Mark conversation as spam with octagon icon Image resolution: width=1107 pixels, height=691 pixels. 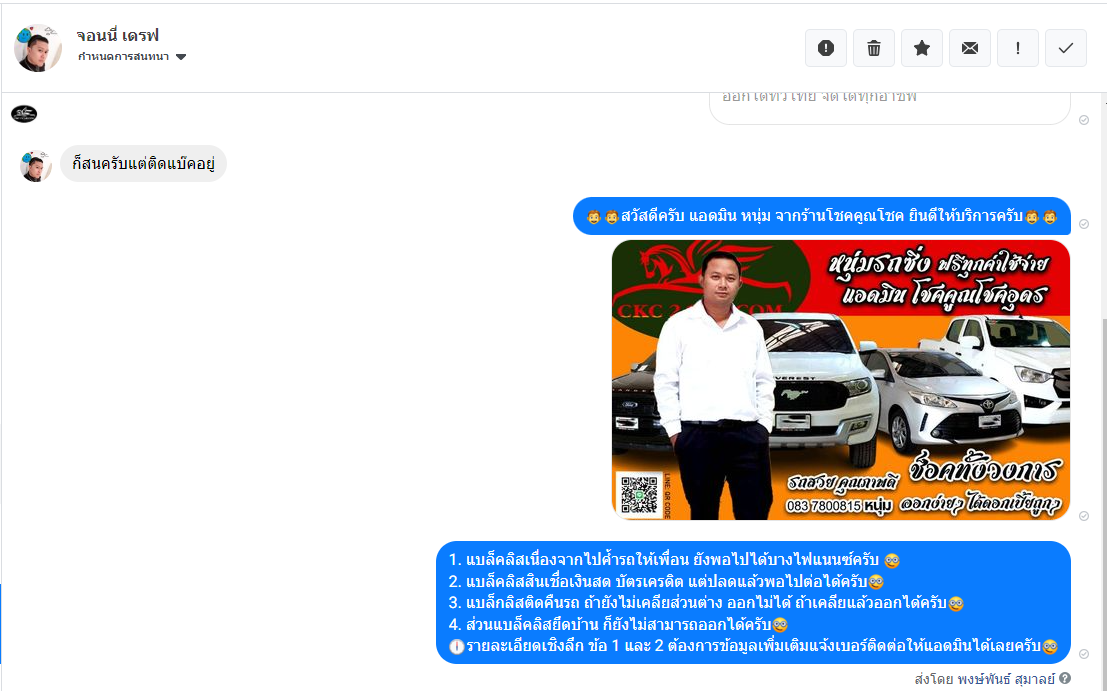(x=825, y=48)
